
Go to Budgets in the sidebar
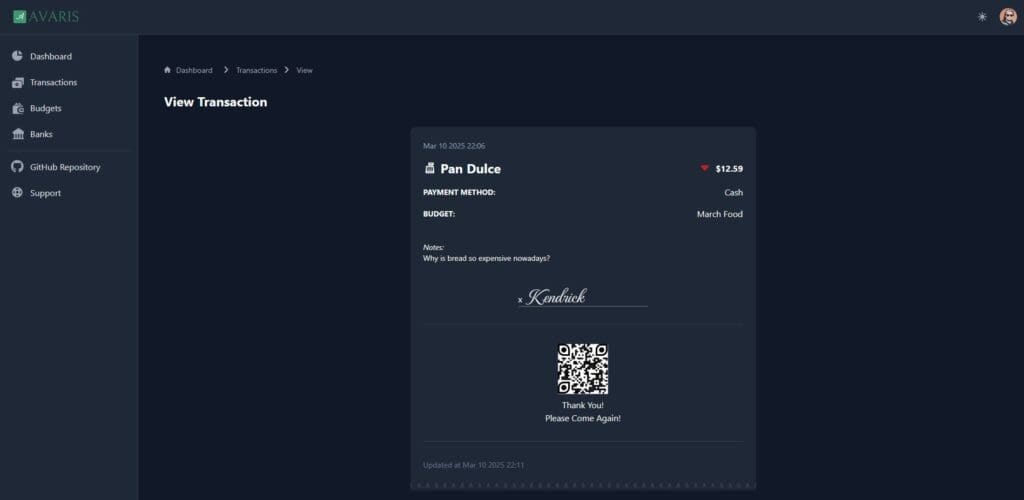click(45, 108)
